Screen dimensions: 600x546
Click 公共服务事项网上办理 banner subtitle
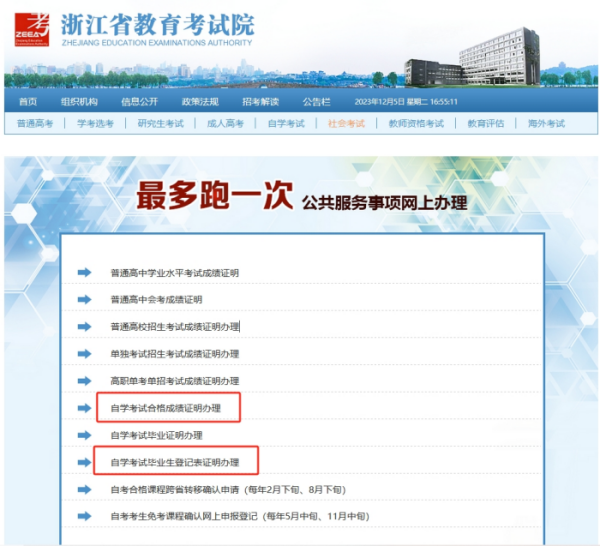pos(385,203)
